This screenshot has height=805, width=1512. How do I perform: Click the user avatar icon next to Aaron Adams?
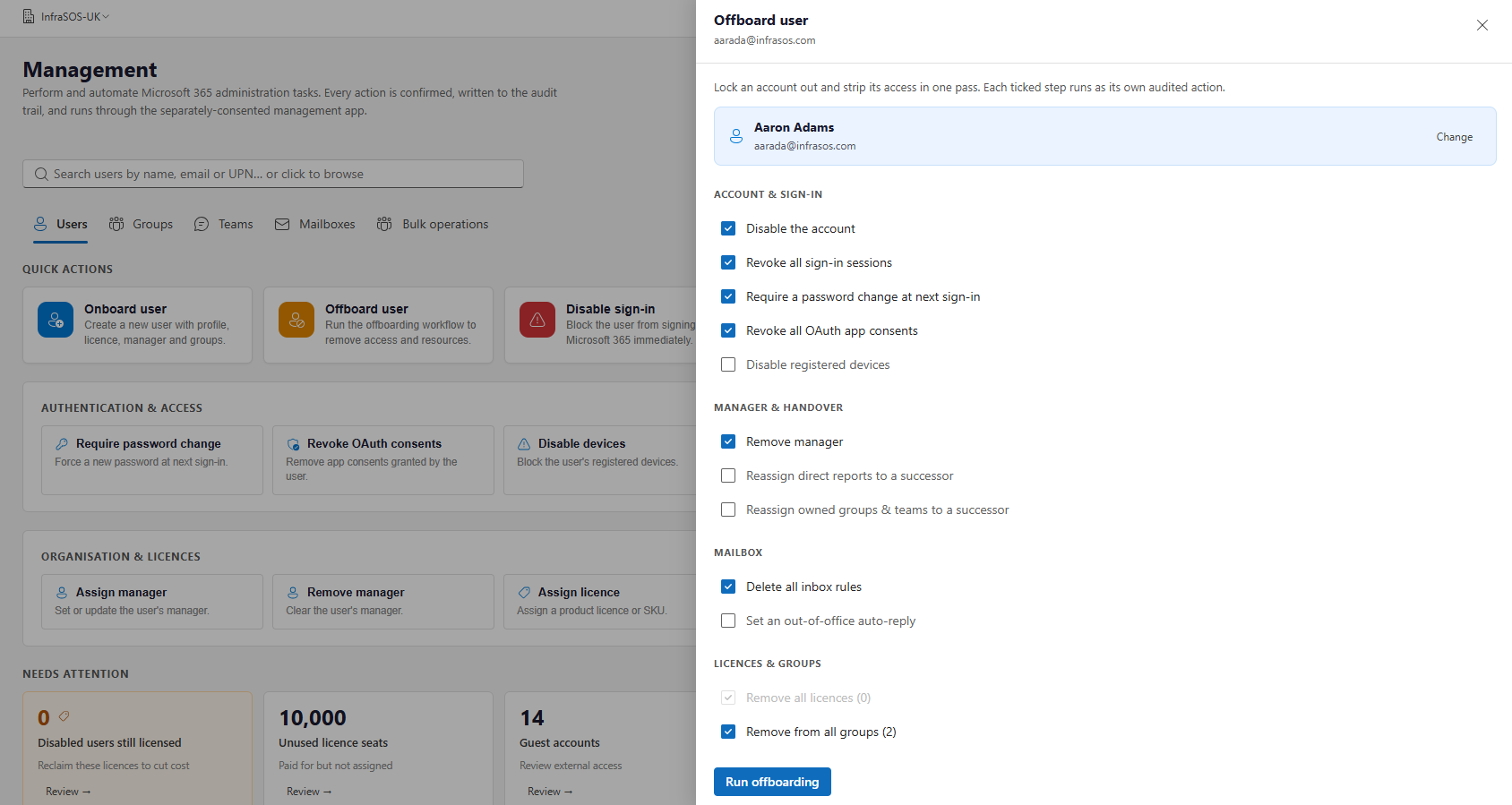tap(736, 136)
